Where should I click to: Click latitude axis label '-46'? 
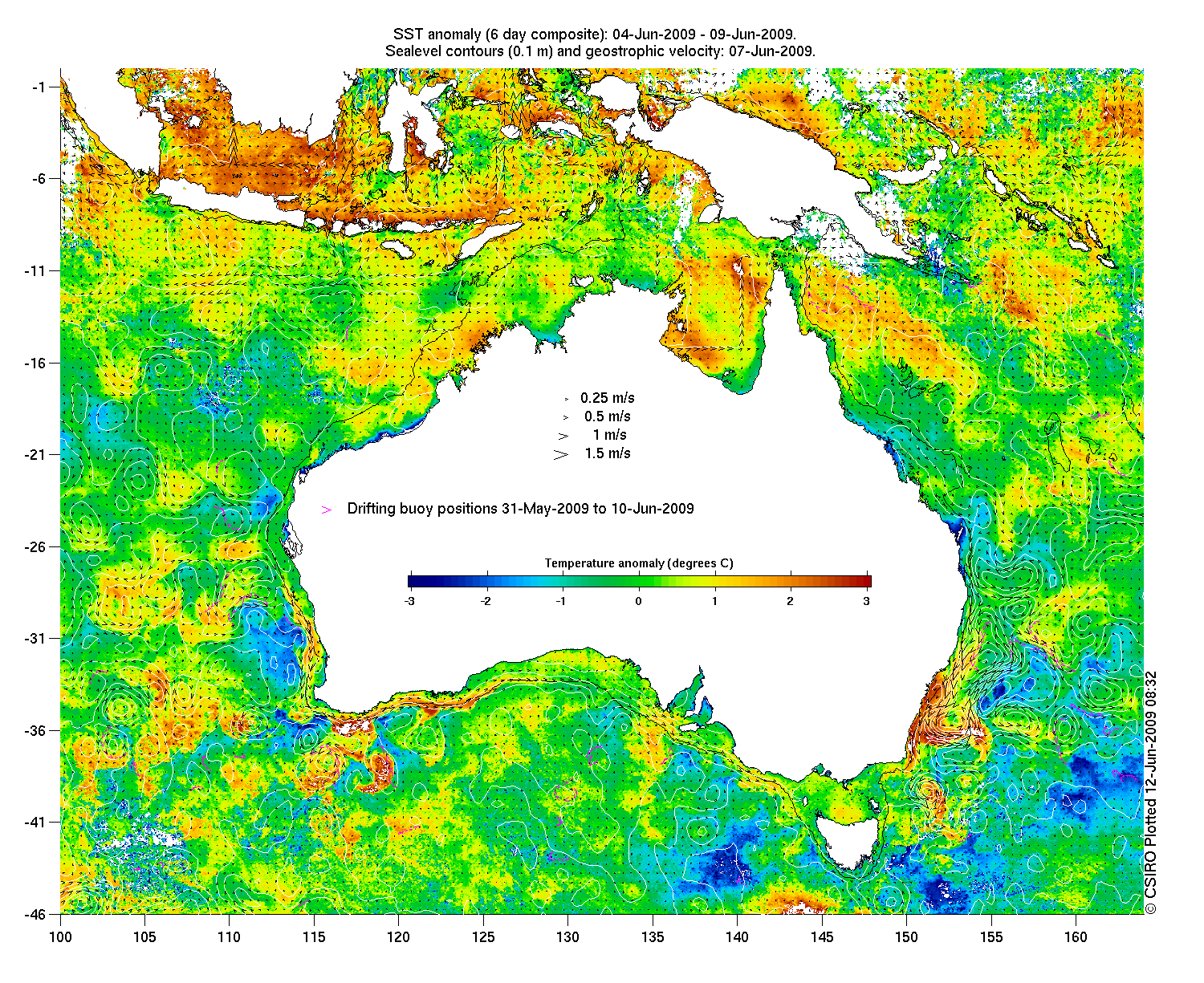coord(35,914)
